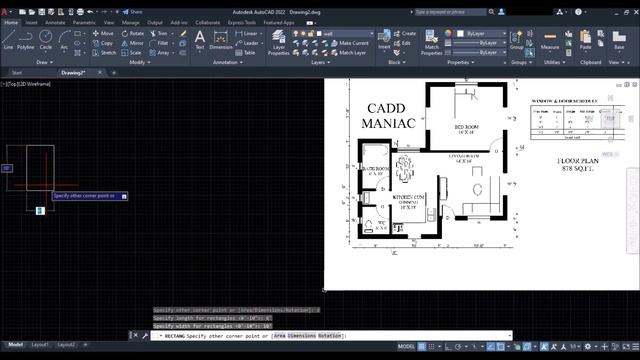Use the Trim tool

click(x=158, y=33)
